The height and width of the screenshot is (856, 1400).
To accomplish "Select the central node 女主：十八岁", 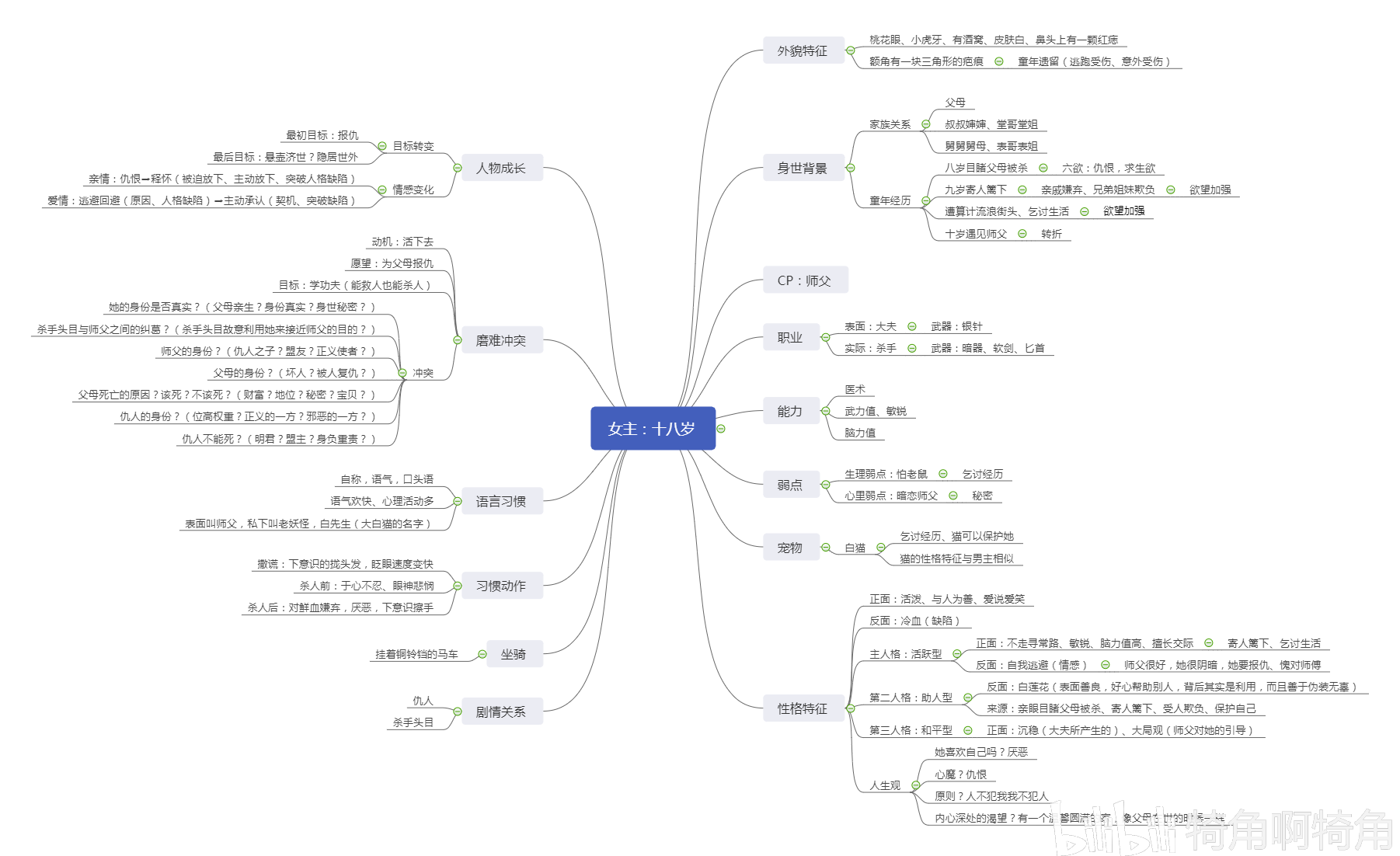I will tap(653, 428).
